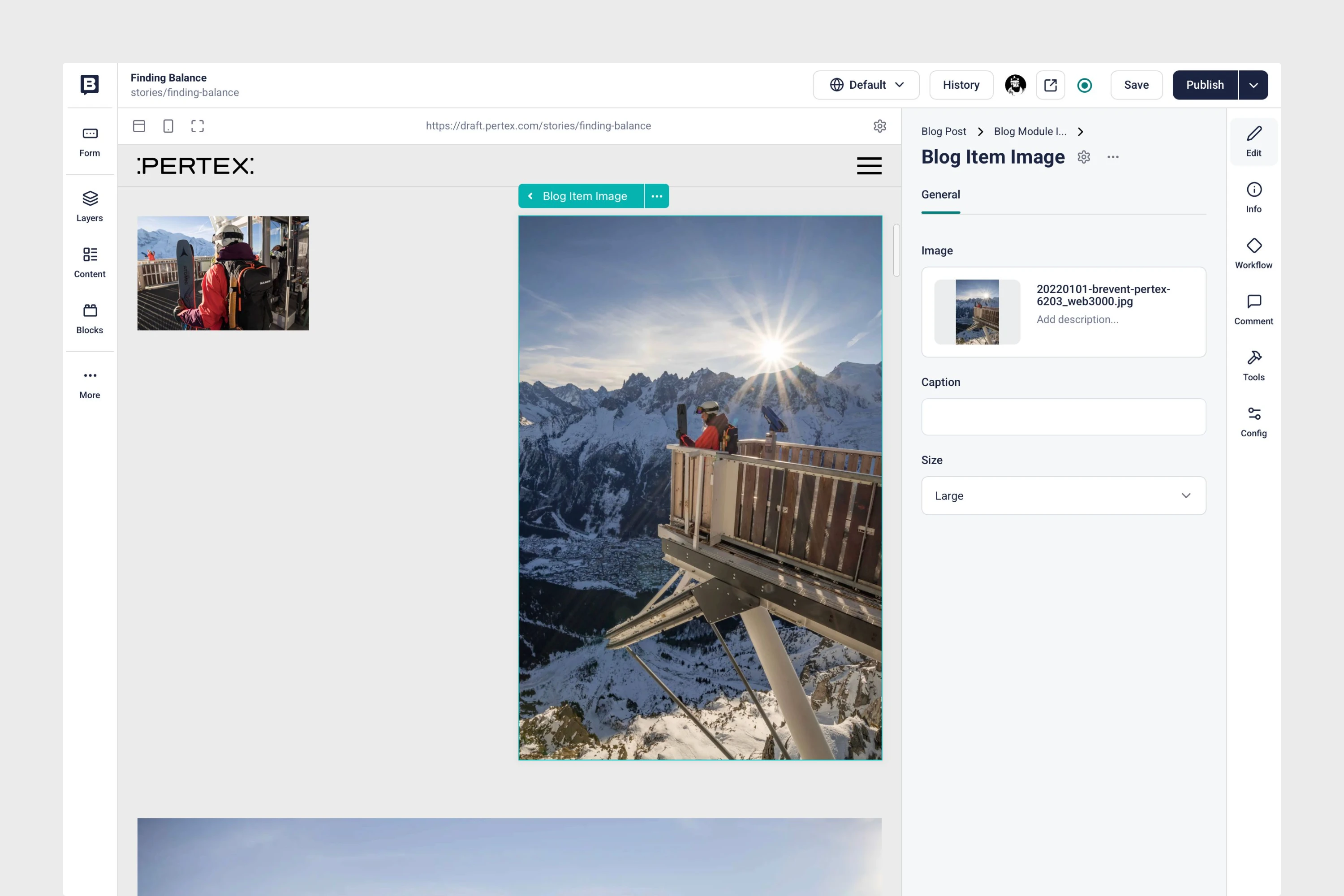Expand Publish options arrow
The image size is (1344, 896).
[1253, 85]
